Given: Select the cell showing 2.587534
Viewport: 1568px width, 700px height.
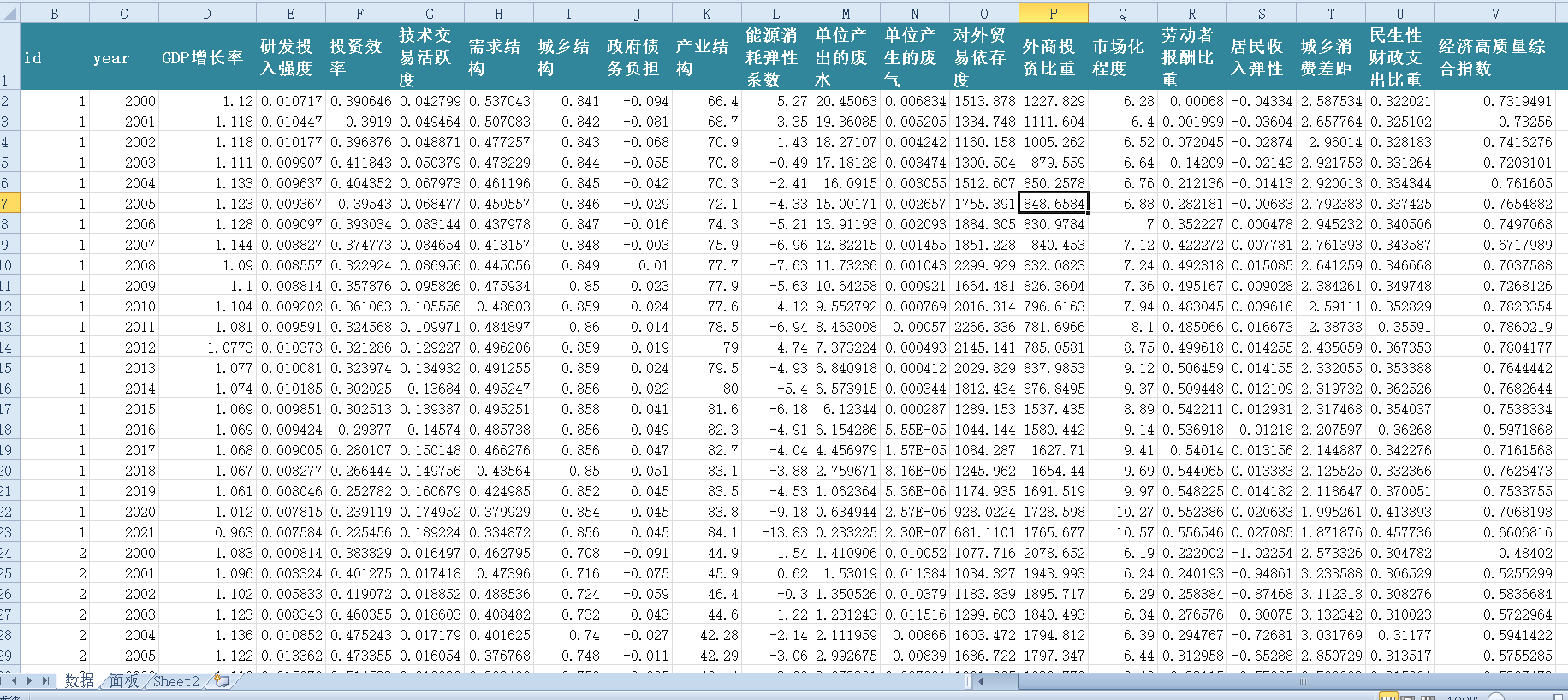Looking at the screenshot, I should 1331,101.
